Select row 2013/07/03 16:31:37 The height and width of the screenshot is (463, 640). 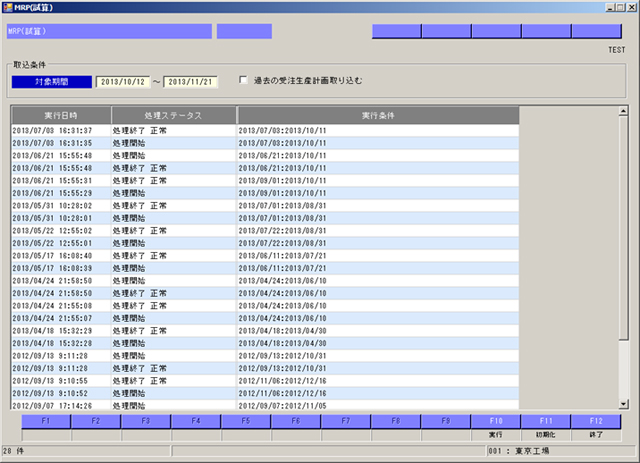tap(265, 131)
